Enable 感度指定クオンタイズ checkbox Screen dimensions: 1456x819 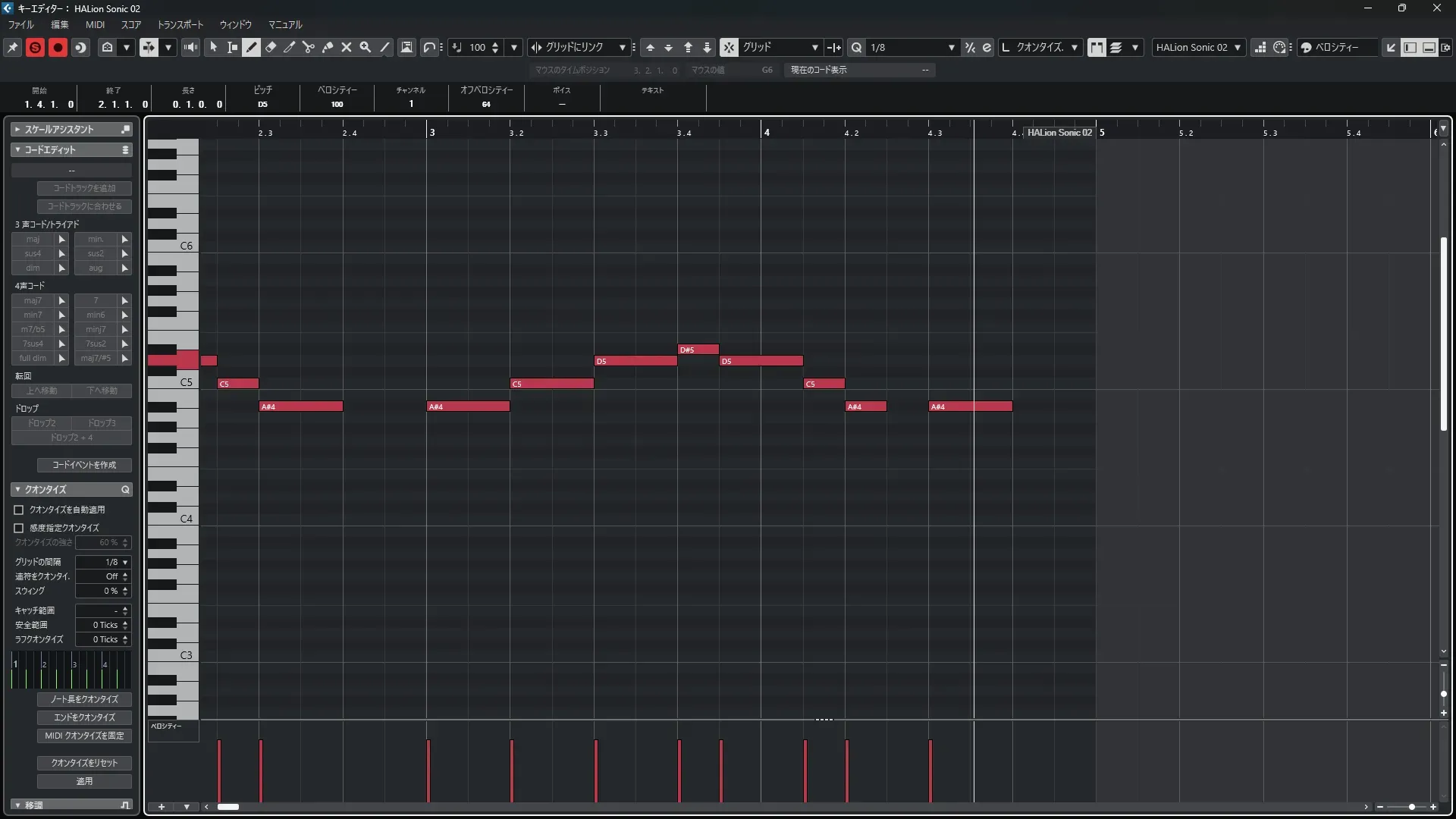pos(19,528)
